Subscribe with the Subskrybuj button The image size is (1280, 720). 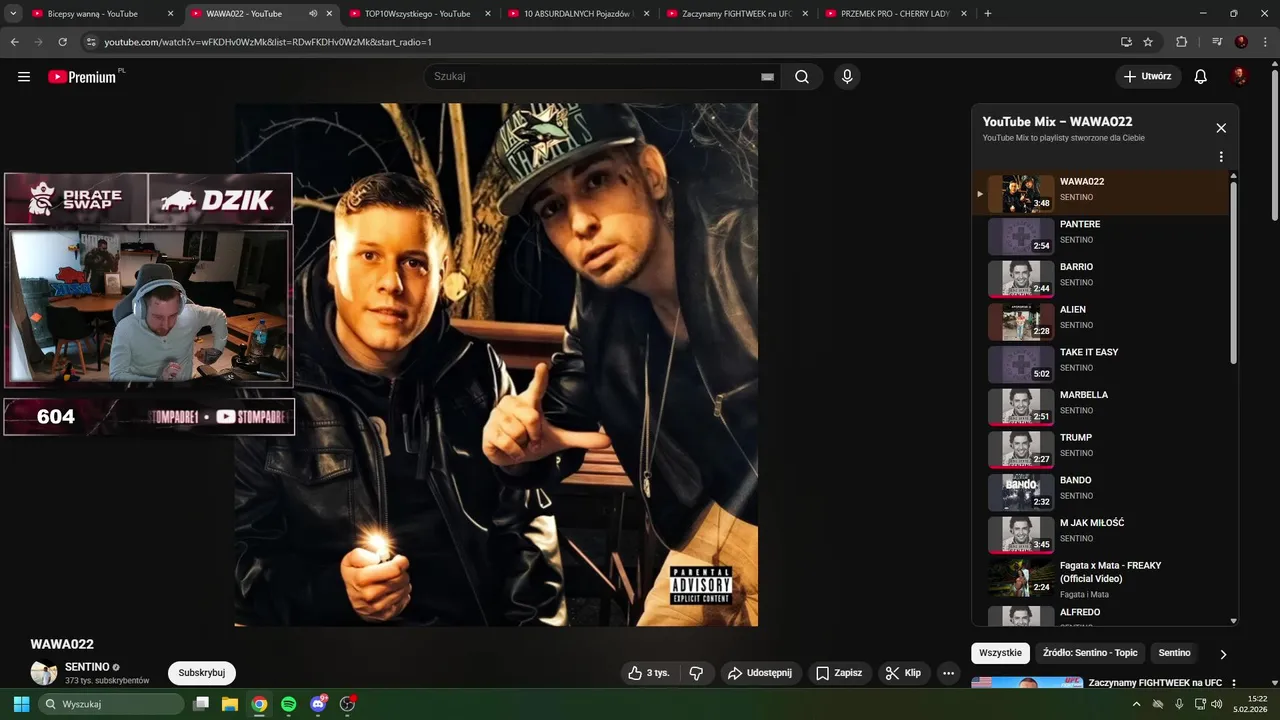(x=202, y=673)
